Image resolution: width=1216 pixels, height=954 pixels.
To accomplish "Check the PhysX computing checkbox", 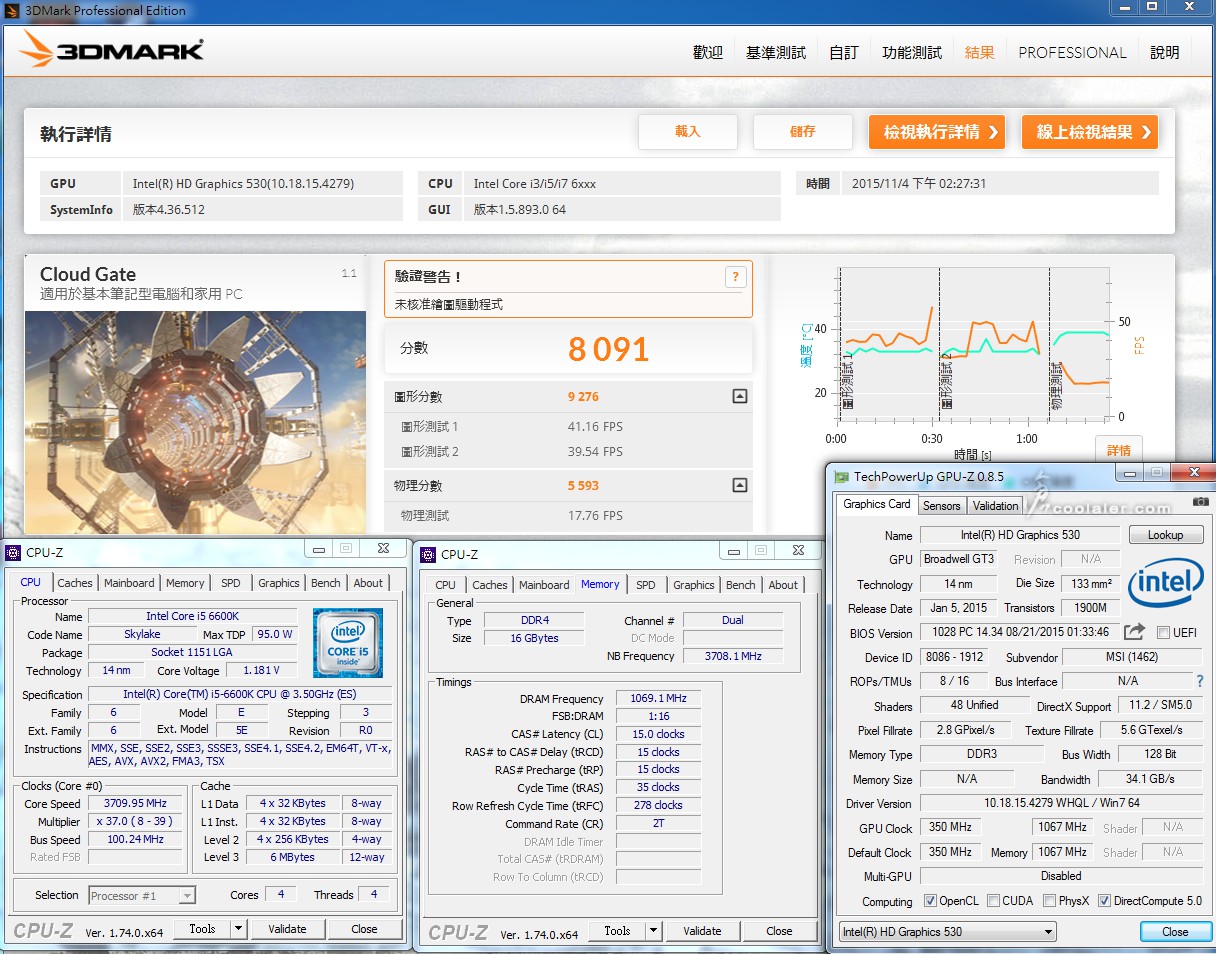I will 1049,901.
